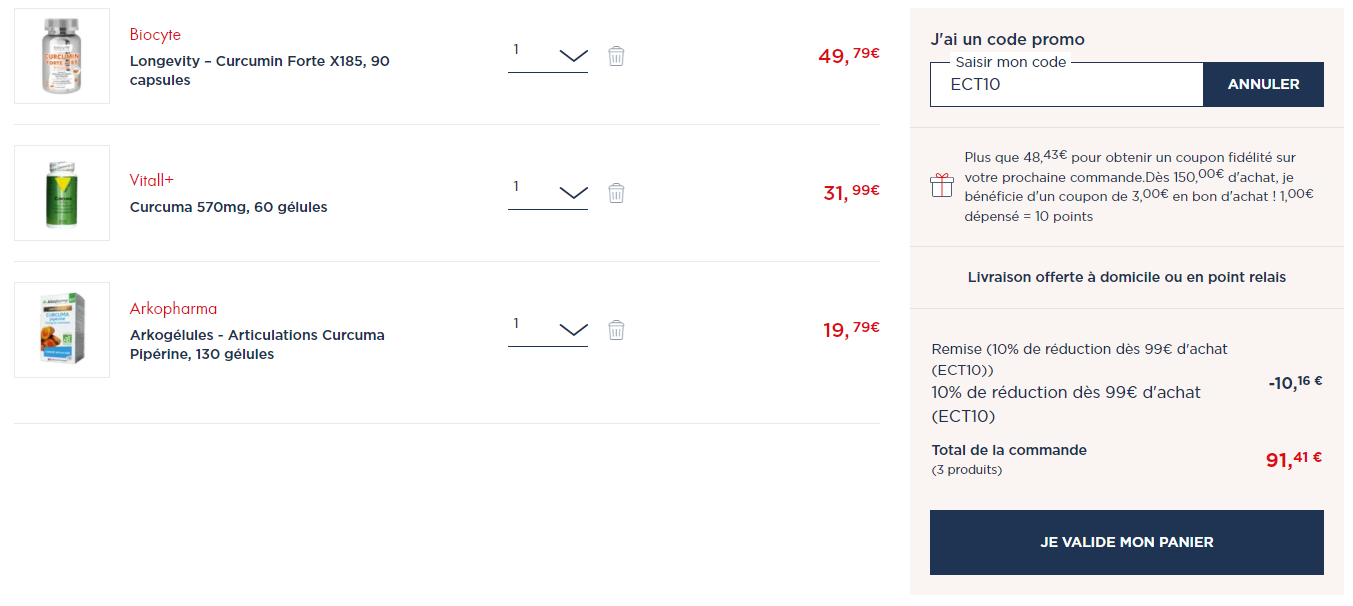Open the Arkopharma brand link
This screenshot has width=1353, height=606.
click(x=173, y=309)
